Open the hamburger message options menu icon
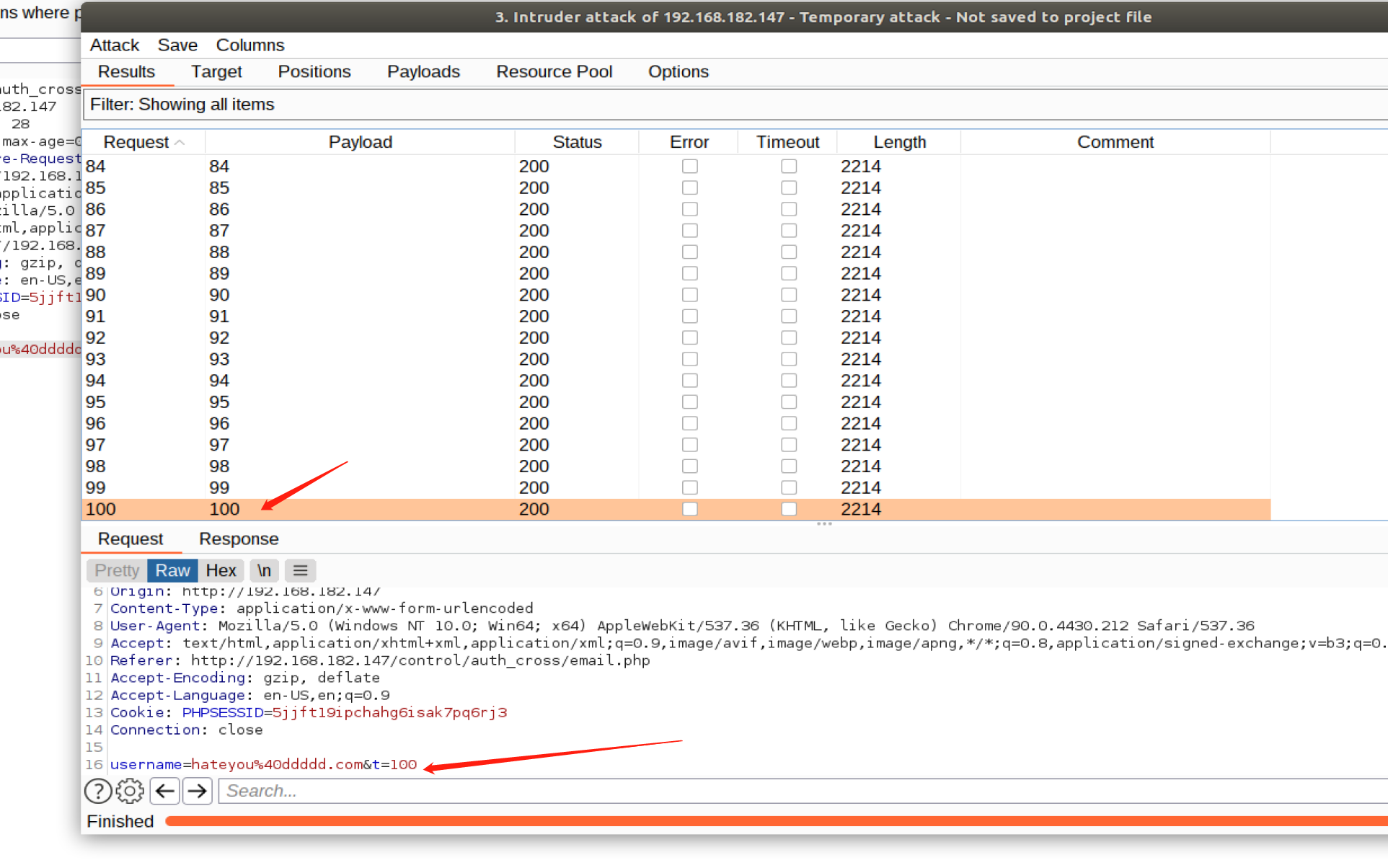The image size is (1388, 868). 301,570
